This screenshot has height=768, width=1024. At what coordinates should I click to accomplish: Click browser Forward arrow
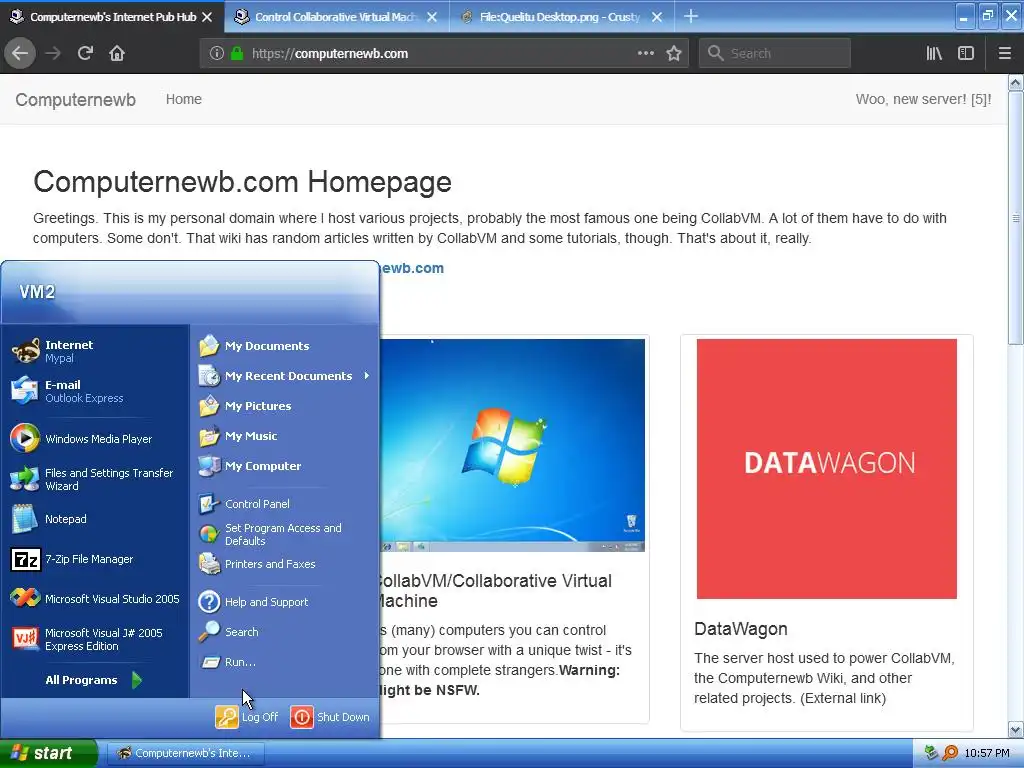[53, 54]
